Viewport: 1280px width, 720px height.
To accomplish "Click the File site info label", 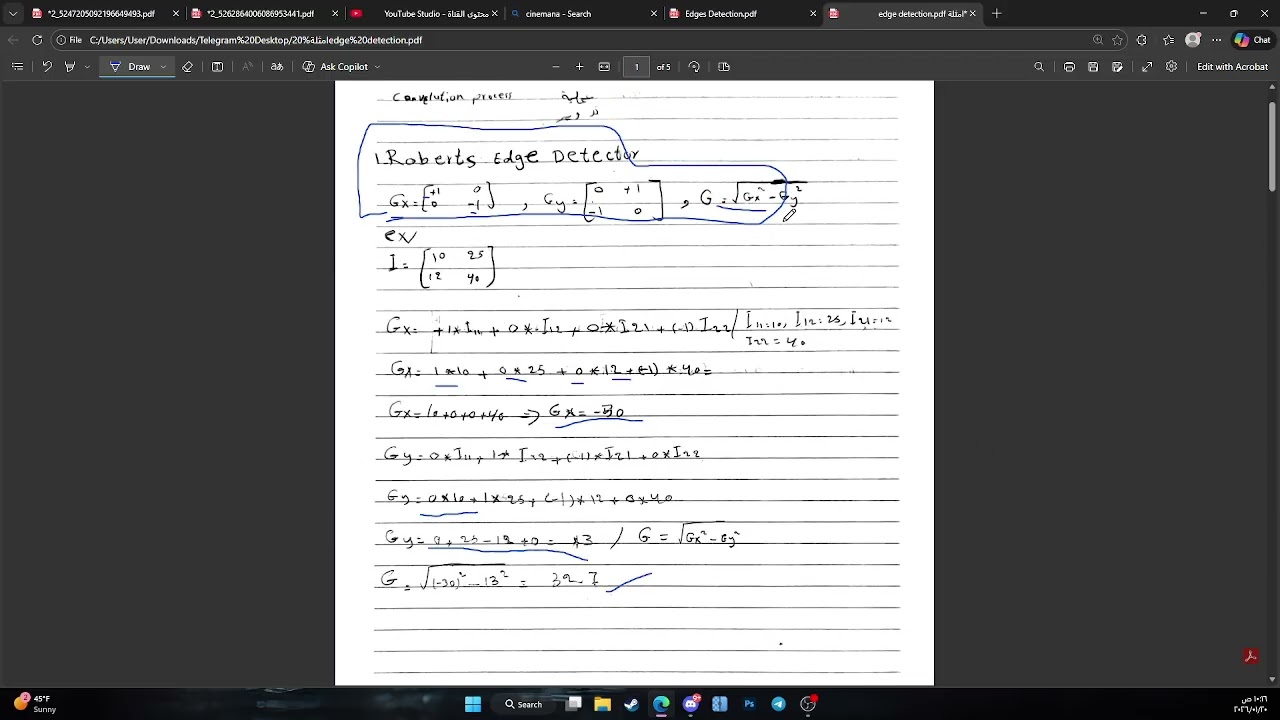I will [x=69, y=40].
